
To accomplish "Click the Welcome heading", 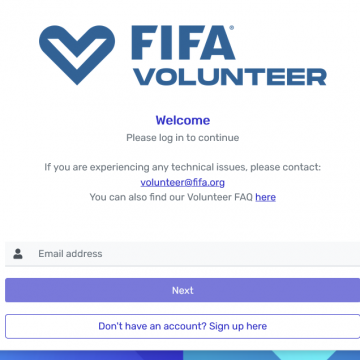I will 183,120.
